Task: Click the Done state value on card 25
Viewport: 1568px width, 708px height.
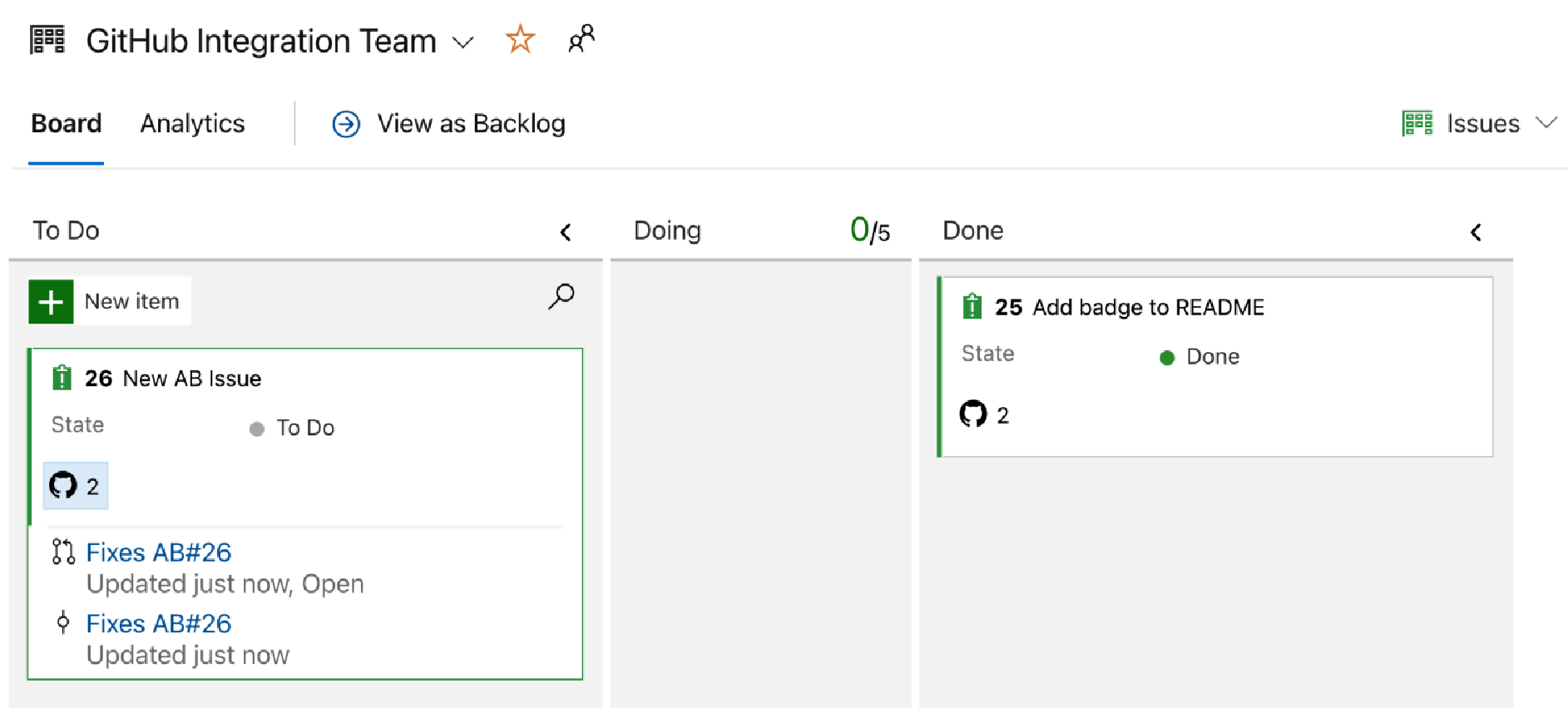Action: coord(1213,357)
